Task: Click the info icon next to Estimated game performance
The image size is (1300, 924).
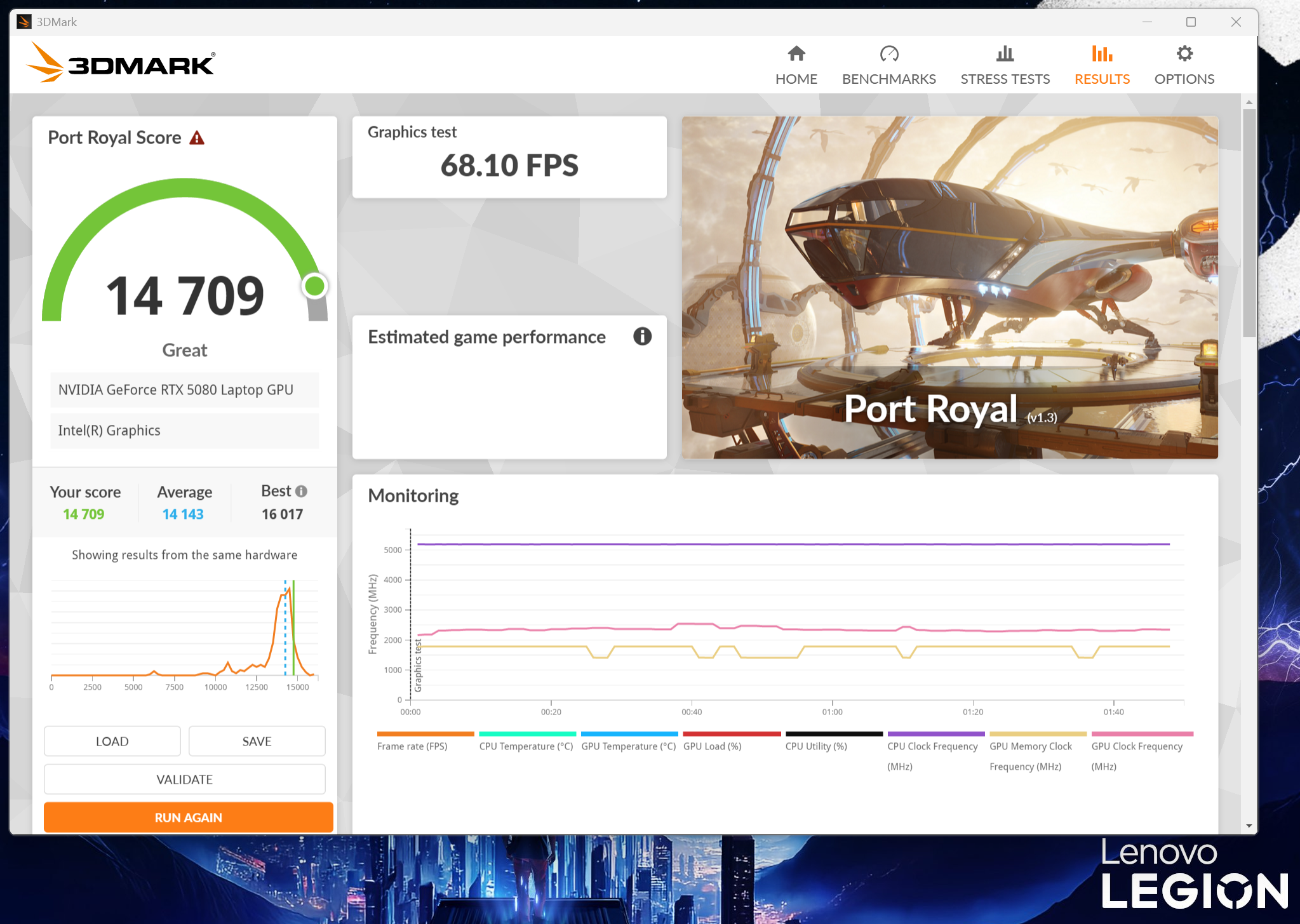Action: pos(642,337)
